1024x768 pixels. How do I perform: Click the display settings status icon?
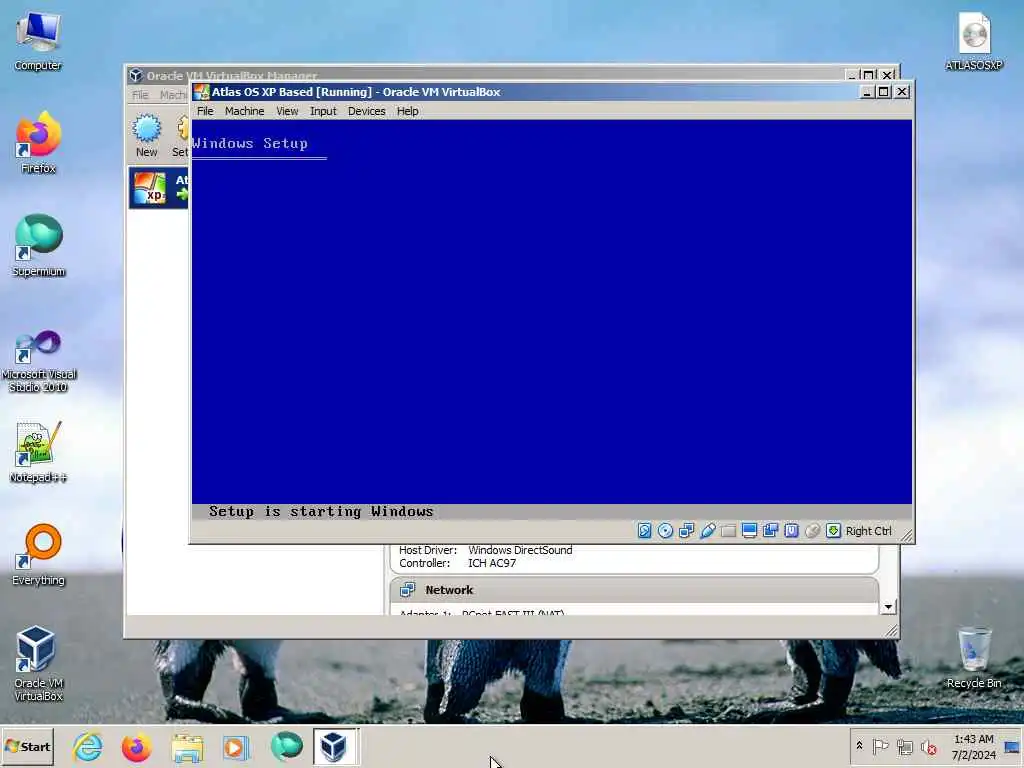pyautogui.click(x=749, y=531)
